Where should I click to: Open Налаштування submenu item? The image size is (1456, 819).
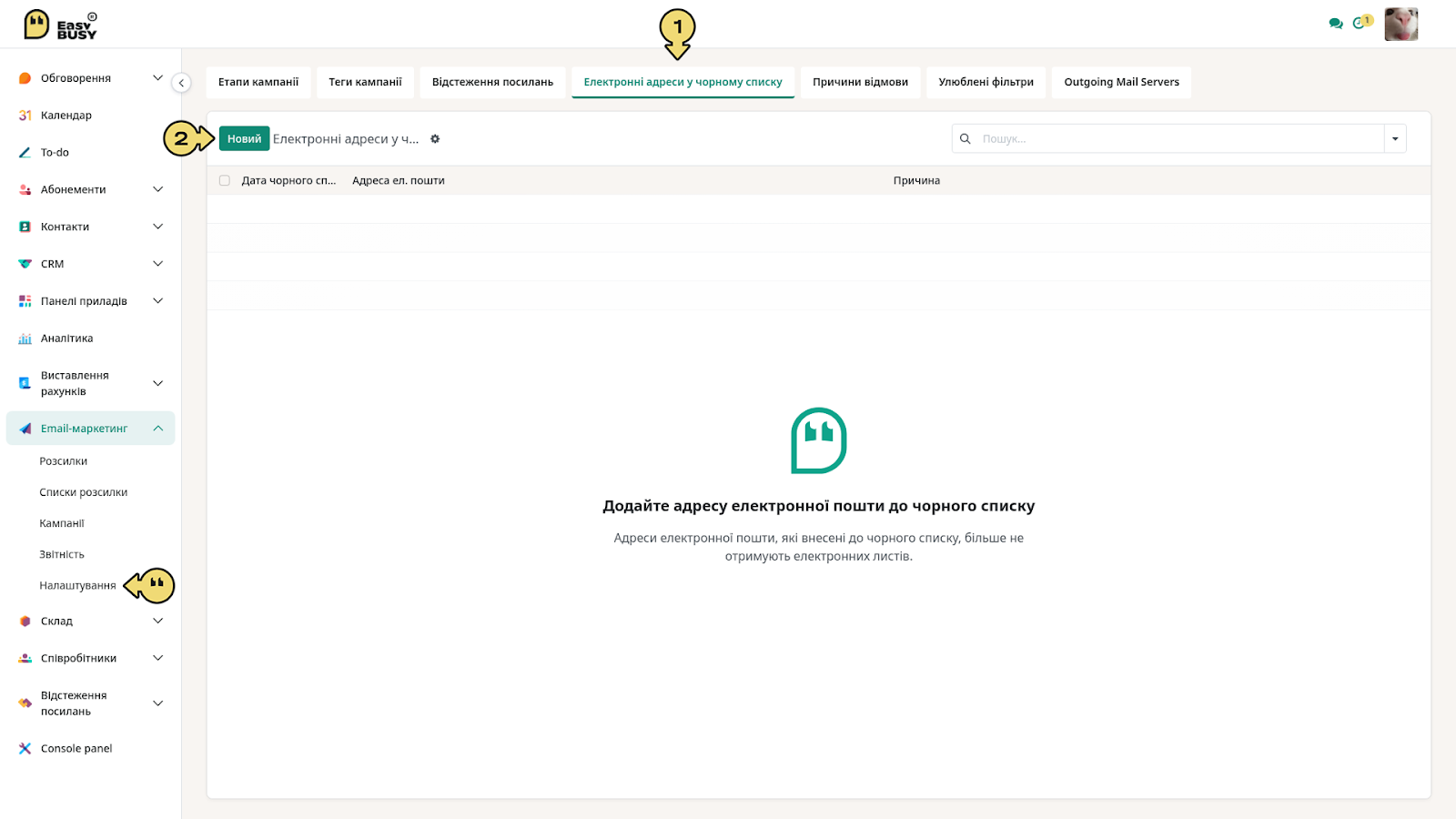pyautogui.click(x=77, y=585)
